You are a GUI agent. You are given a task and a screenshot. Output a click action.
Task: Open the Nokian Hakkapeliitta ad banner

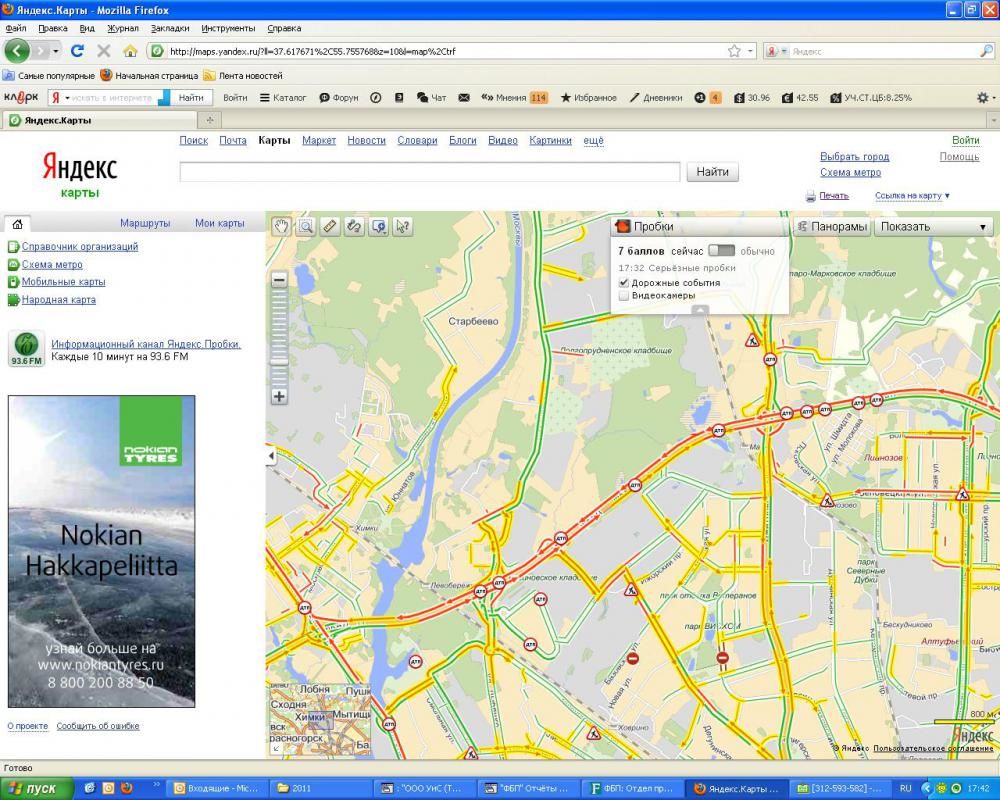(x=101, y=551)
